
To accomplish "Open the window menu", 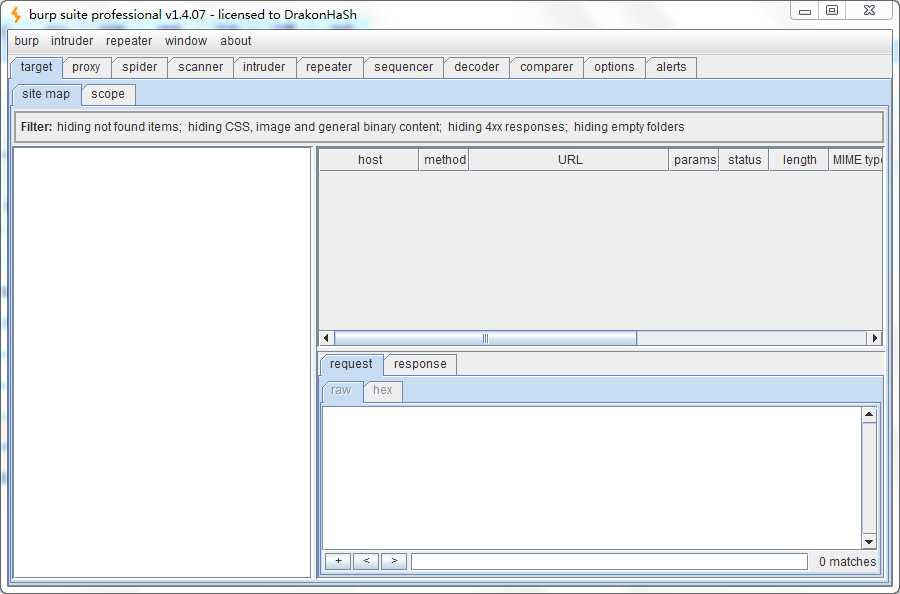I will coord(185,41).
